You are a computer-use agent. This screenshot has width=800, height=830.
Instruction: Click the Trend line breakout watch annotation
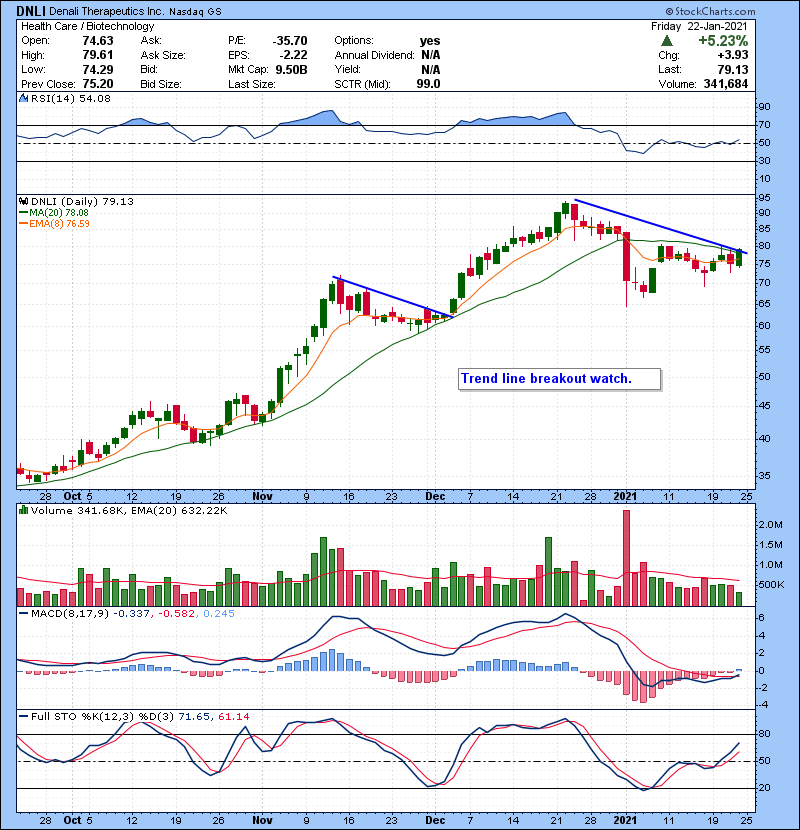coord(559,379)
